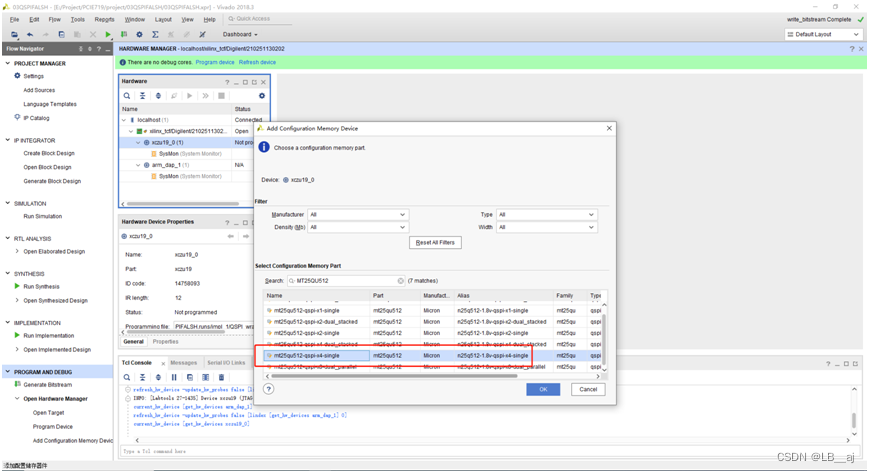Pause Tcl Console output

174,378
